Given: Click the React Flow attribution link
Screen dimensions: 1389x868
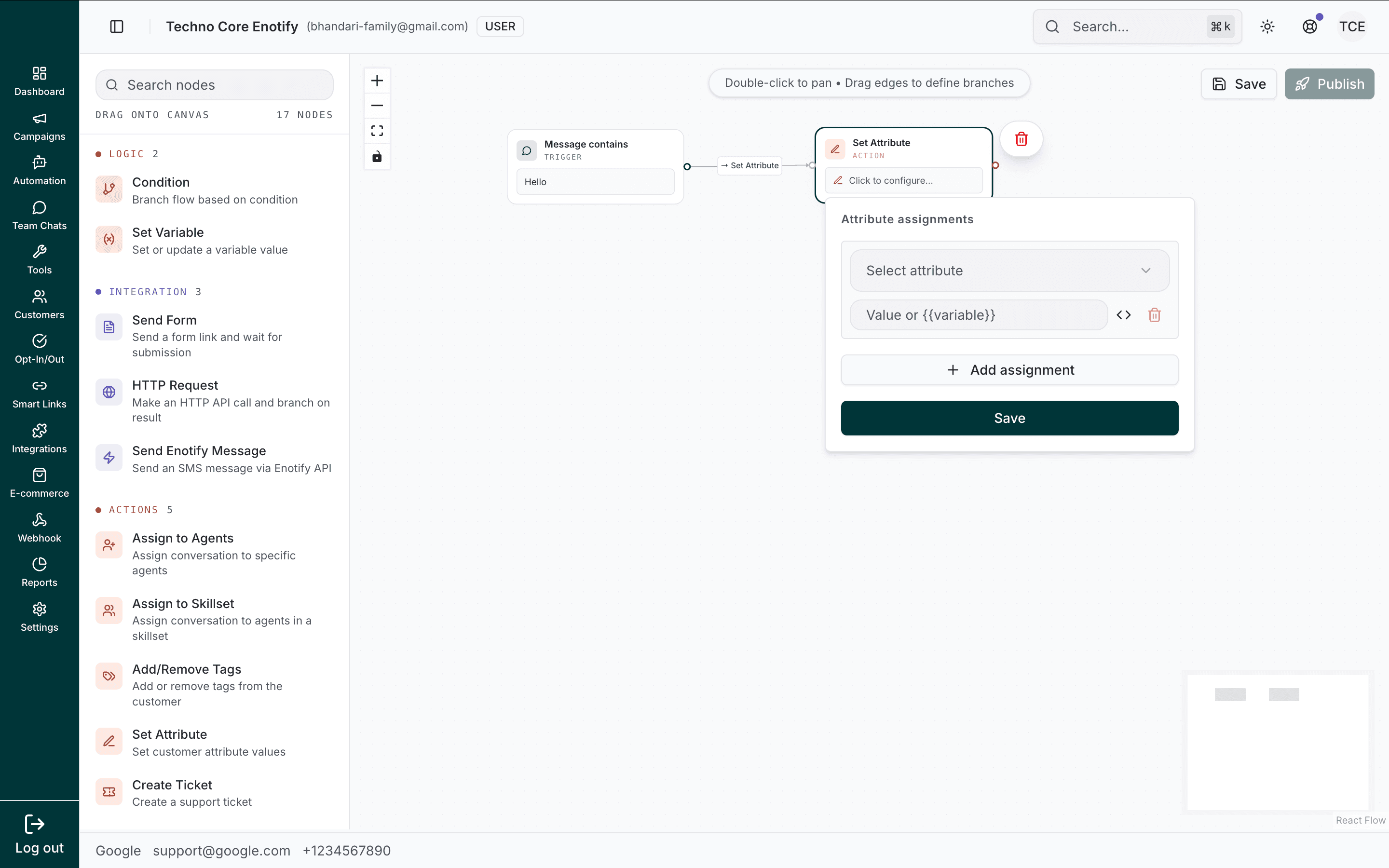Looking at the screenshot, I should click(1360, 820).
